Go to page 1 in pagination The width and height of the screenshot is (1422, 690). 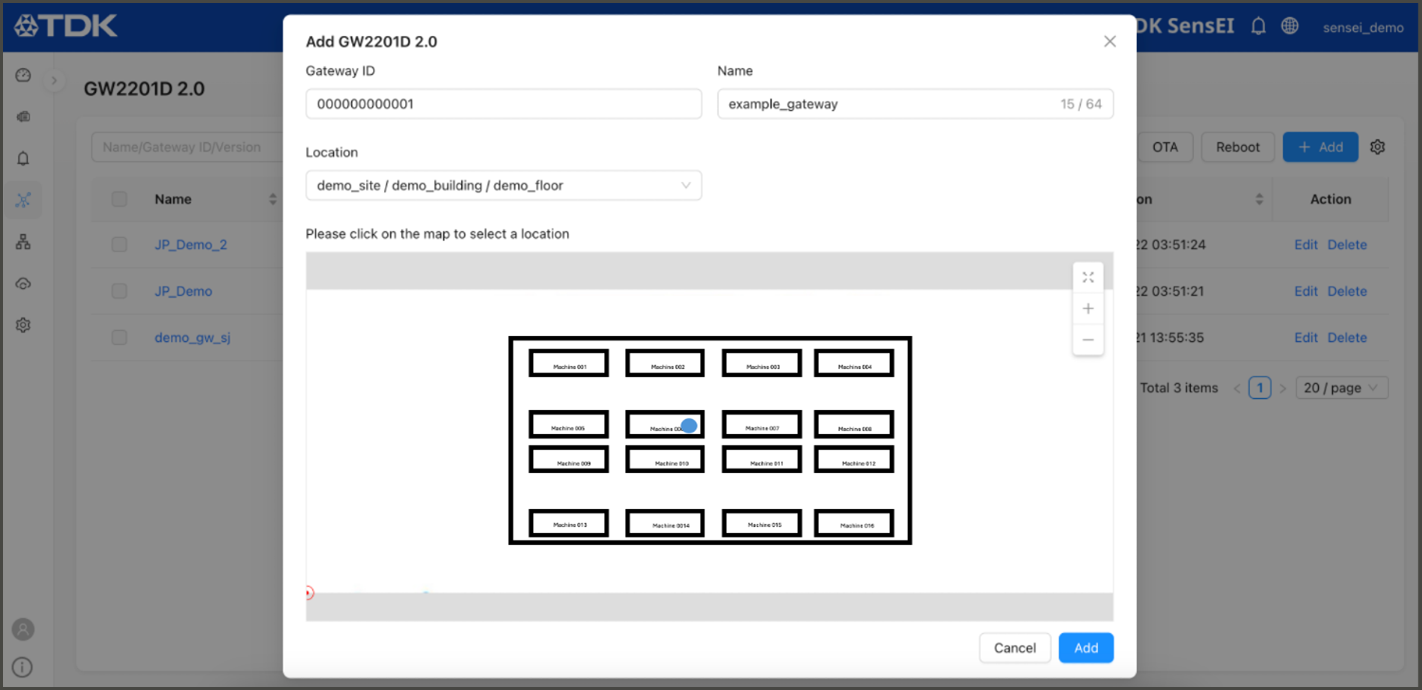1260,388
